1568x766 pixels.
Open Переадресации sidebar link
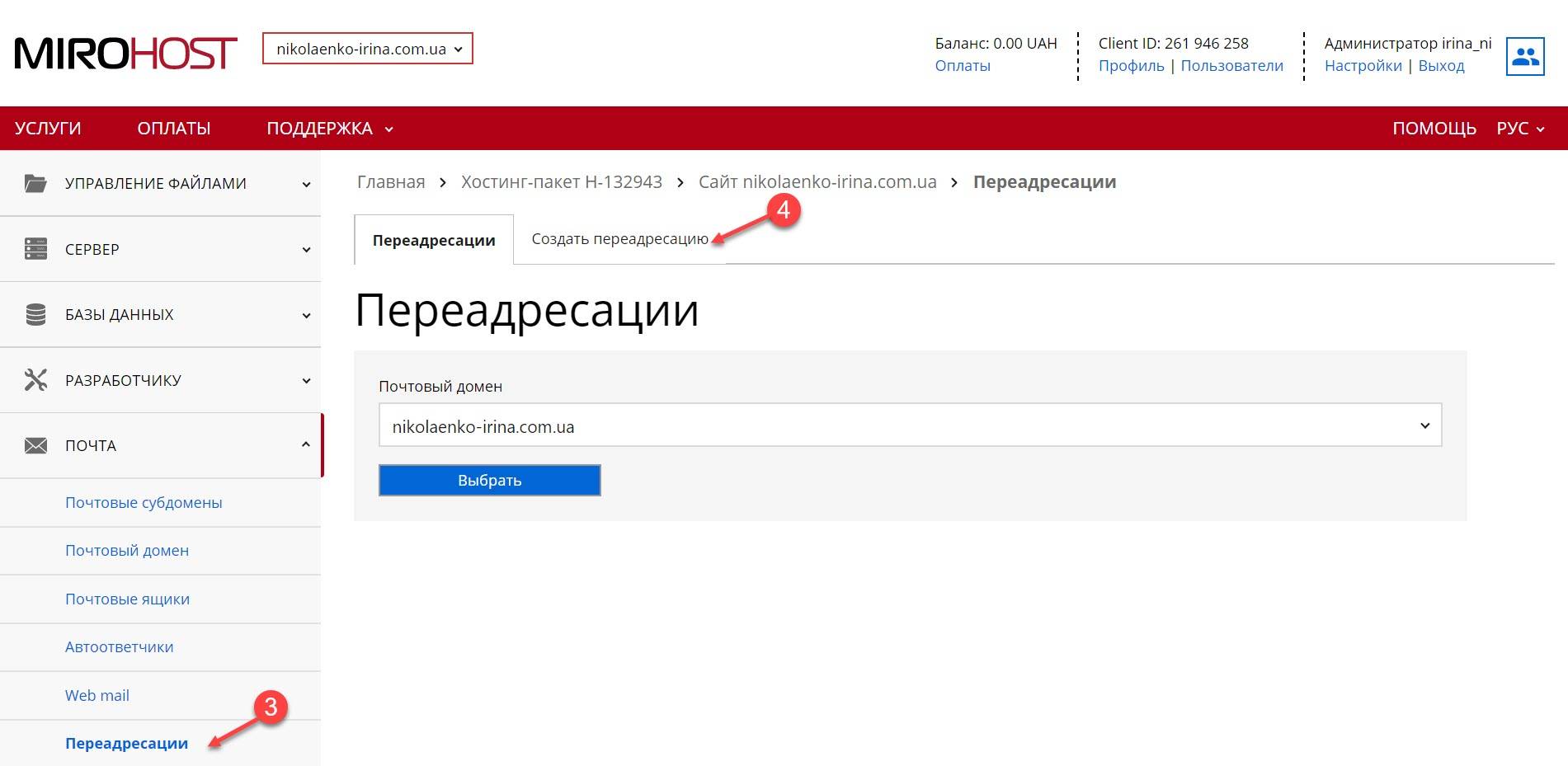pos(126,744)
